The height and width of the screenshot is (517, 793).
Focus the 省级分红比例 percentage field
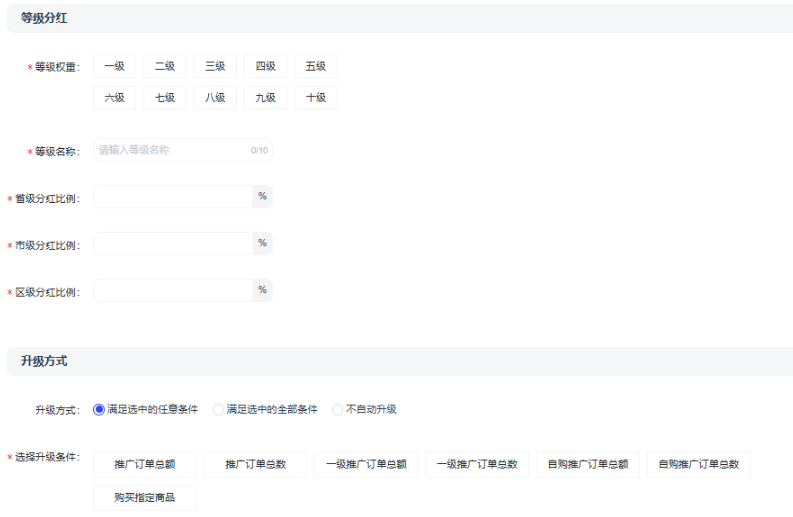[x=172, y=197]
